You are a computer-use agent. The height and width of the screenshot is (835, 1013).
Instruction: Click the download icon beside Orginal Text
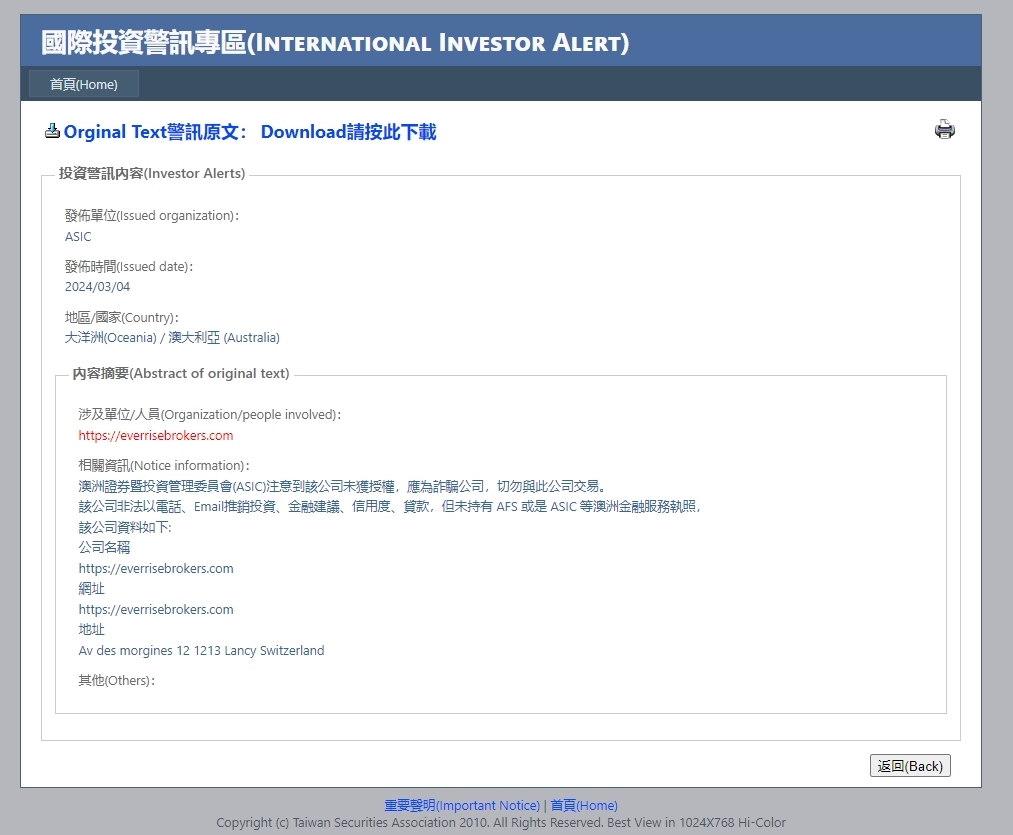(x=52, y=132)
